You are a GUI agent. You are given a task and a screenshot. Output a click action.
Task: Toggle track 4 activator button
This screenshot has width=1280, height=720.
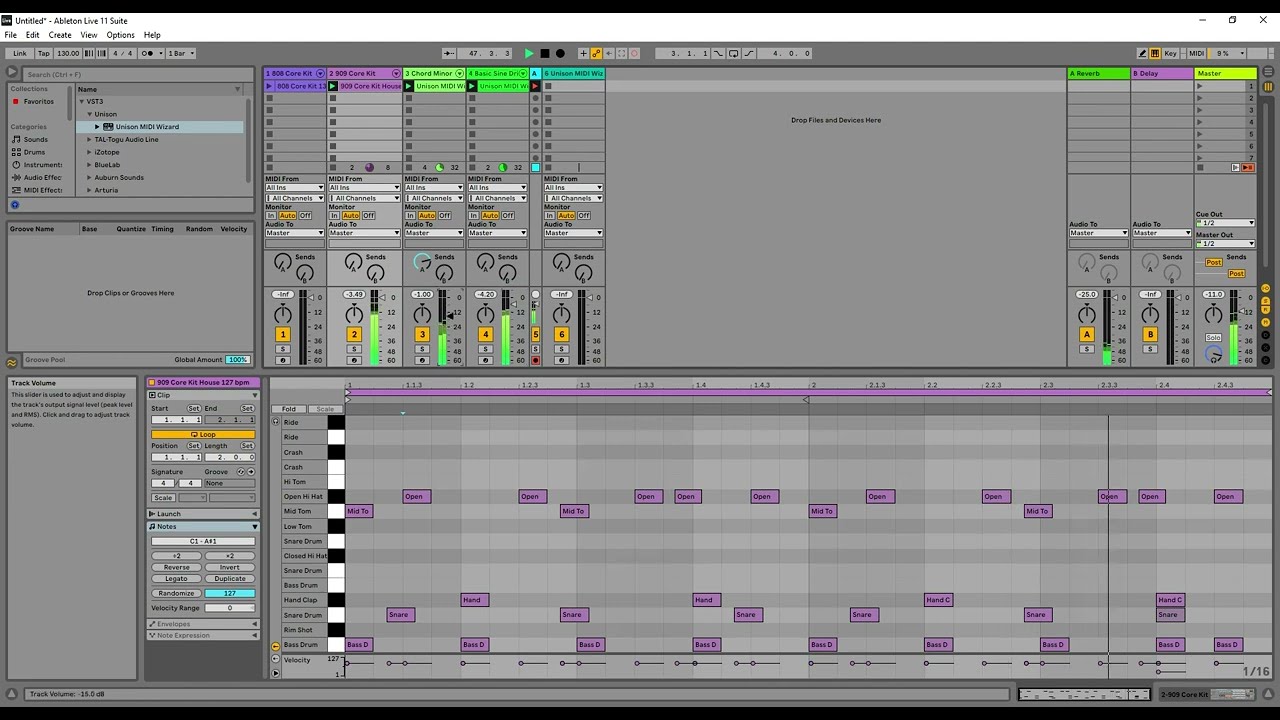486,335
